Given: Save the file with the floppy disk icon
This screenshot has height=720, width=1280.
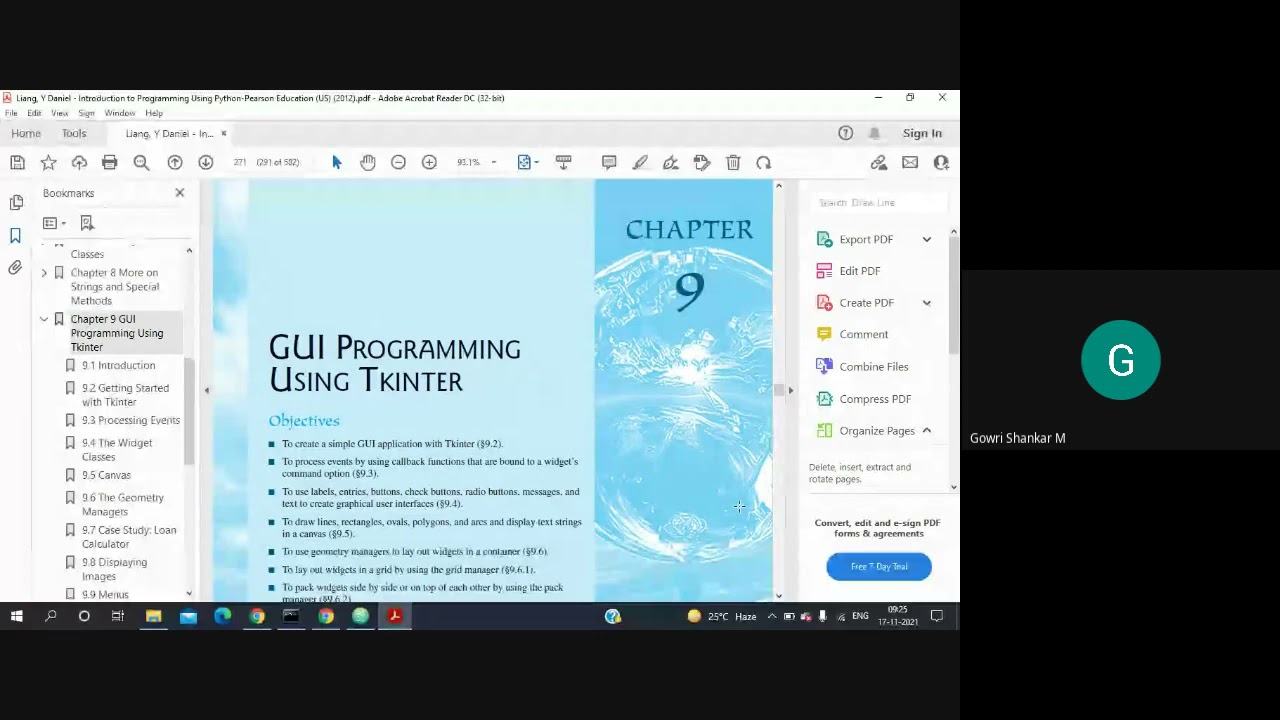Looking at the screenshot, I should click(x=17, y=163).
